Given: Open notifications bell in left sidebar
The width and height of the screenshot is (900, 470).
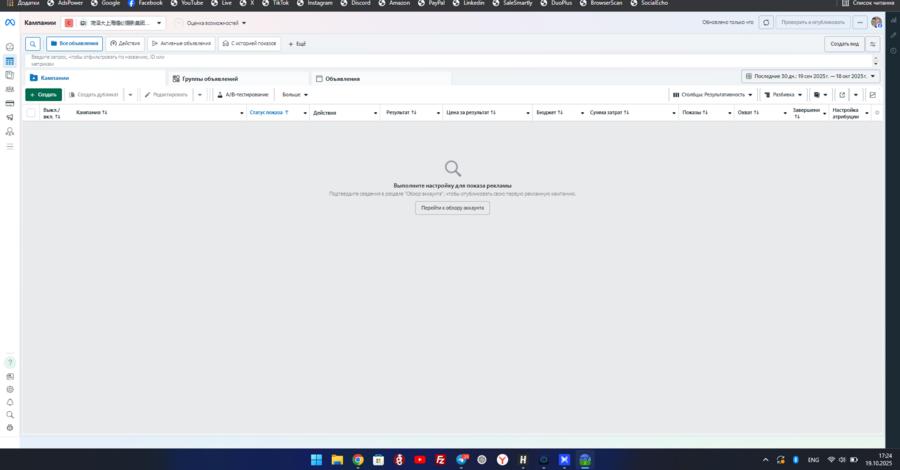Looking at the screenshot, I should click(10, 402).
